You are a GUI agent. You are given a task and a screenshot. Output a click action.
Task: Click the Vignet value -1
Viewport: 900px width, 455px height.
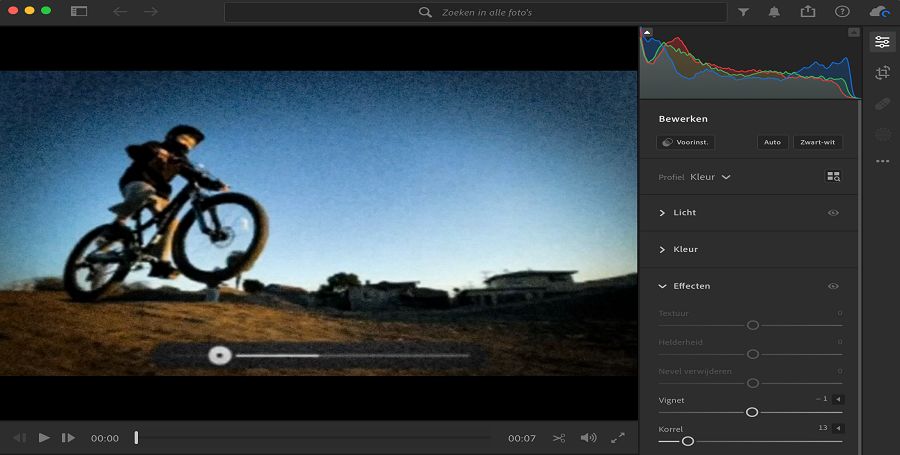tap(821, 399)
